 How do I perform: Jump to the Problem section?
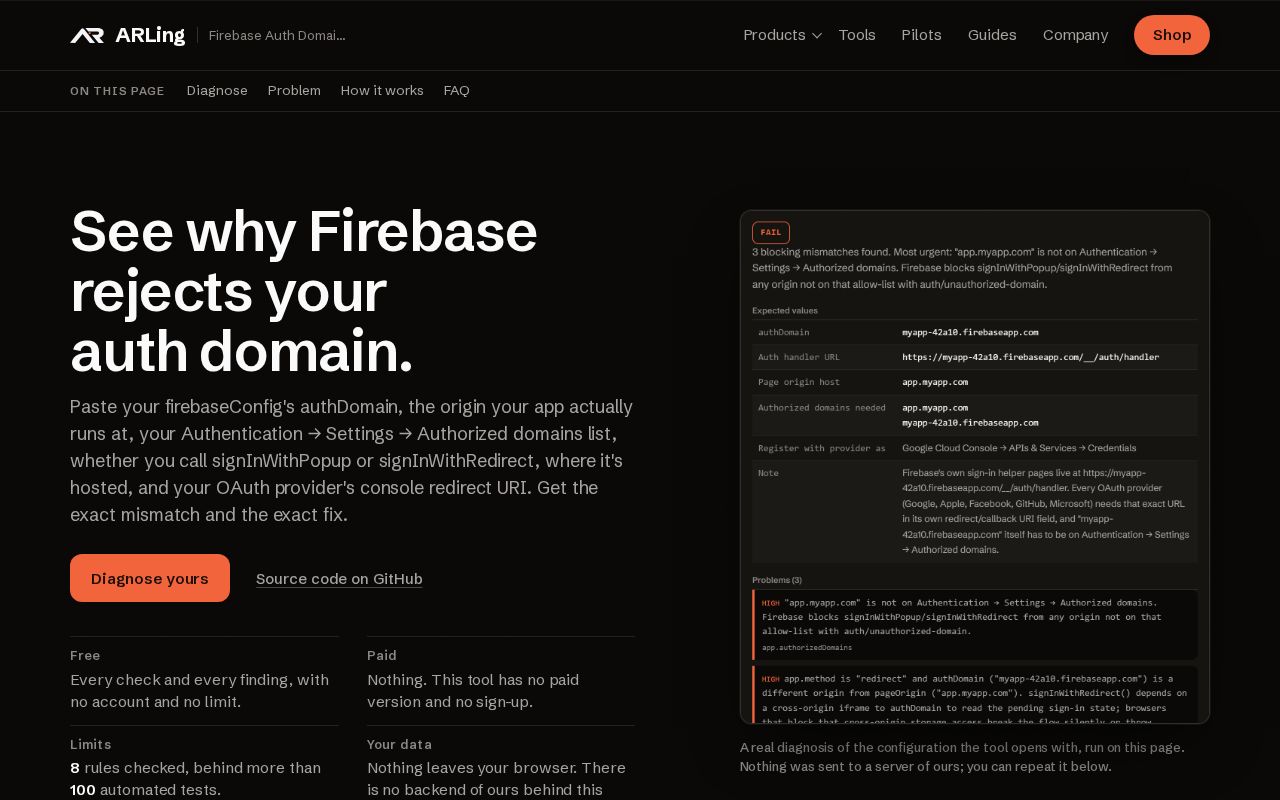(x=294, y=90)
